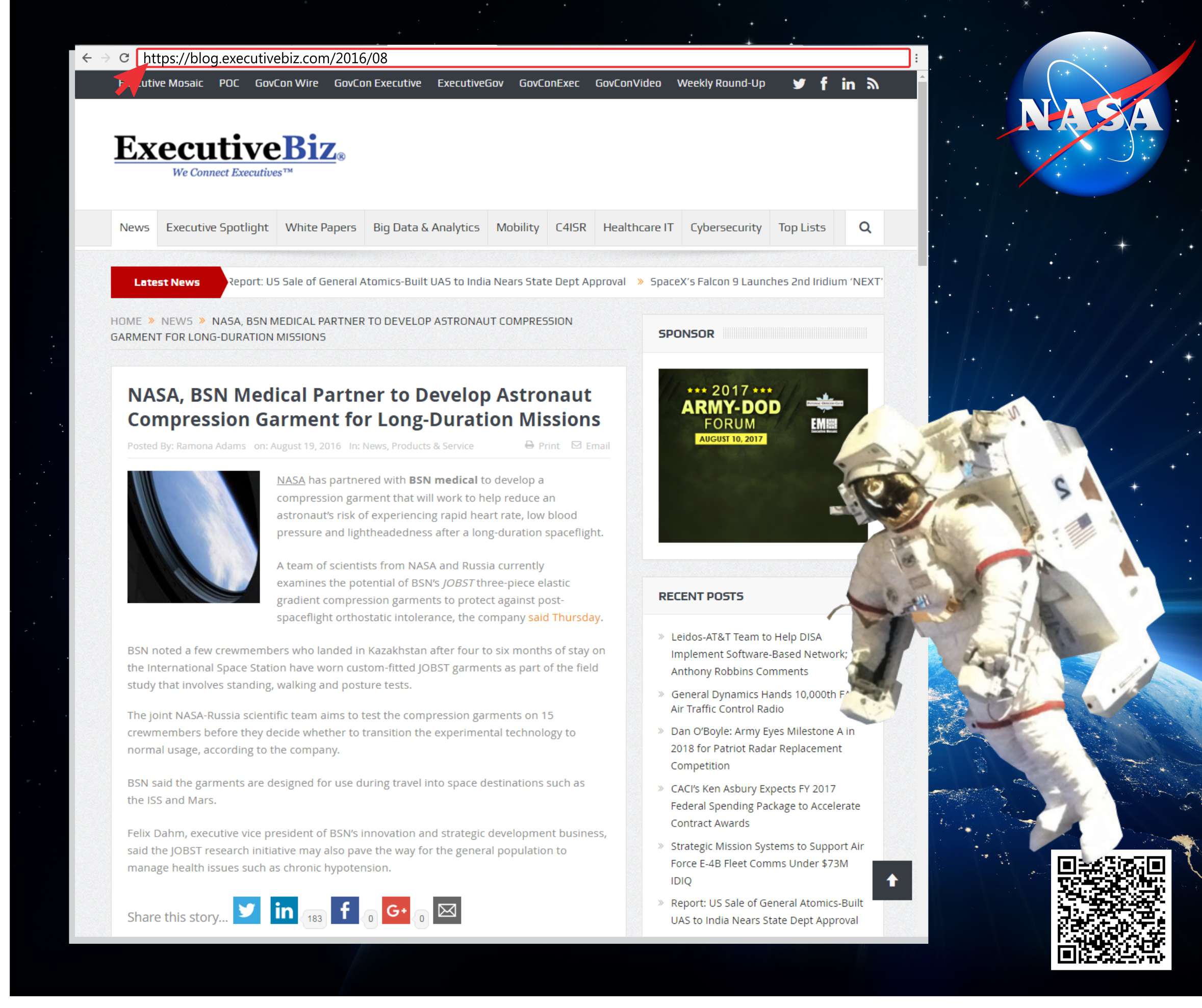Screen dimensions: 1202x1008
Task: Click the 2017 Army-DoD Forum sponsor banner
Action: pos(763,456)
